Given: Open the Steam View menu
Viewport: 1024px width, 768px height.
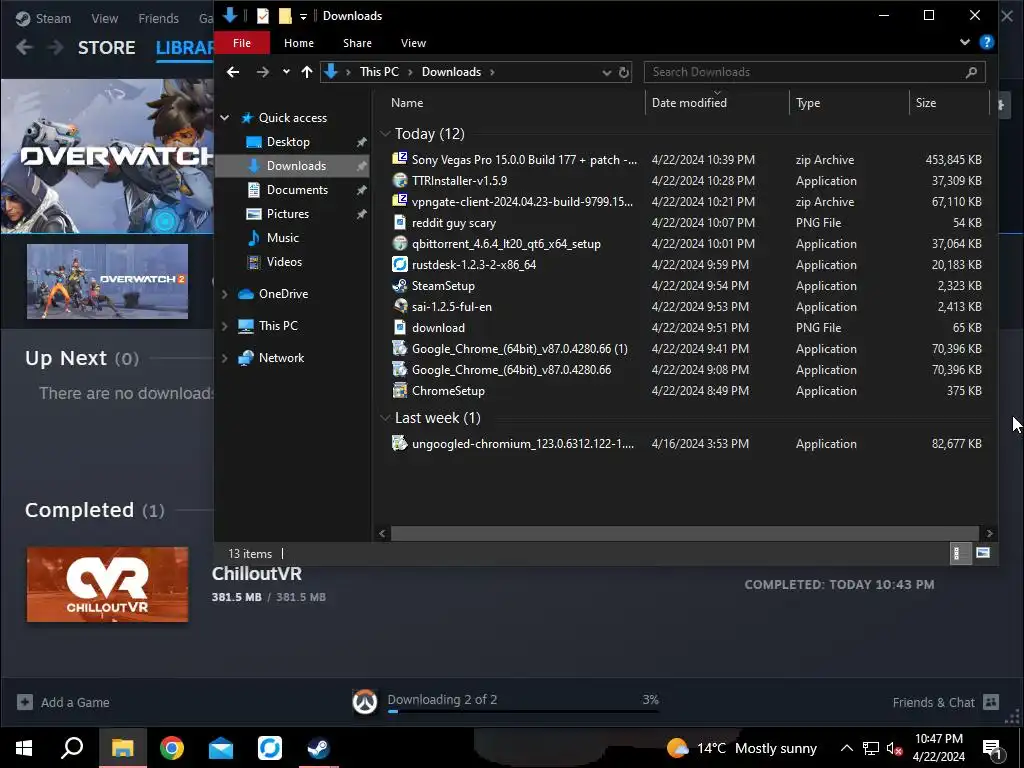Looking at the screenshot, I should [104, 18].
